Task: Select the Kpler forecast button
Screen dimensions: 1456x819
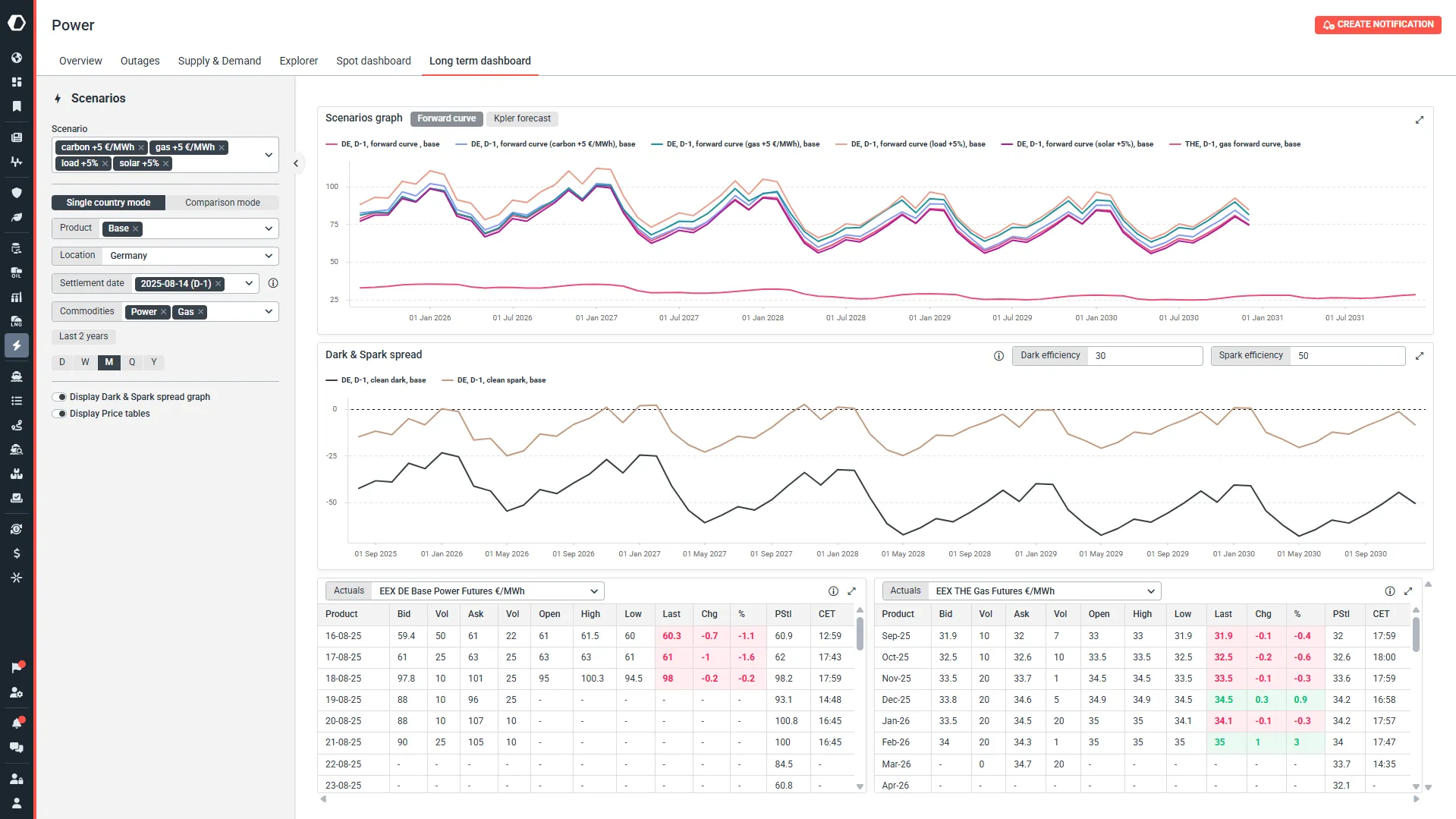Action: tap(522, 118)
